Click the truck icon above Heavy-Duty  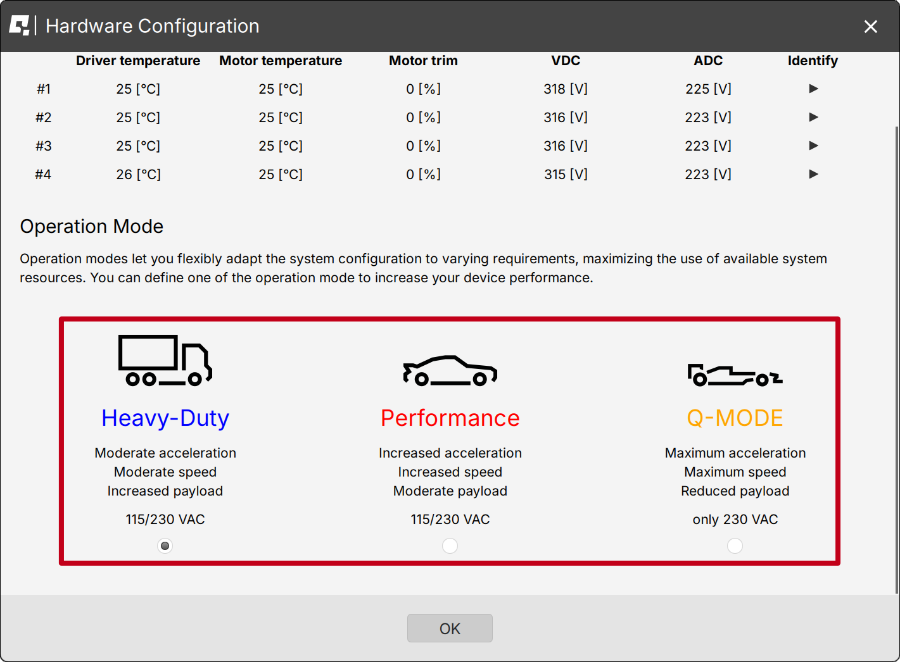click(164, 360)
